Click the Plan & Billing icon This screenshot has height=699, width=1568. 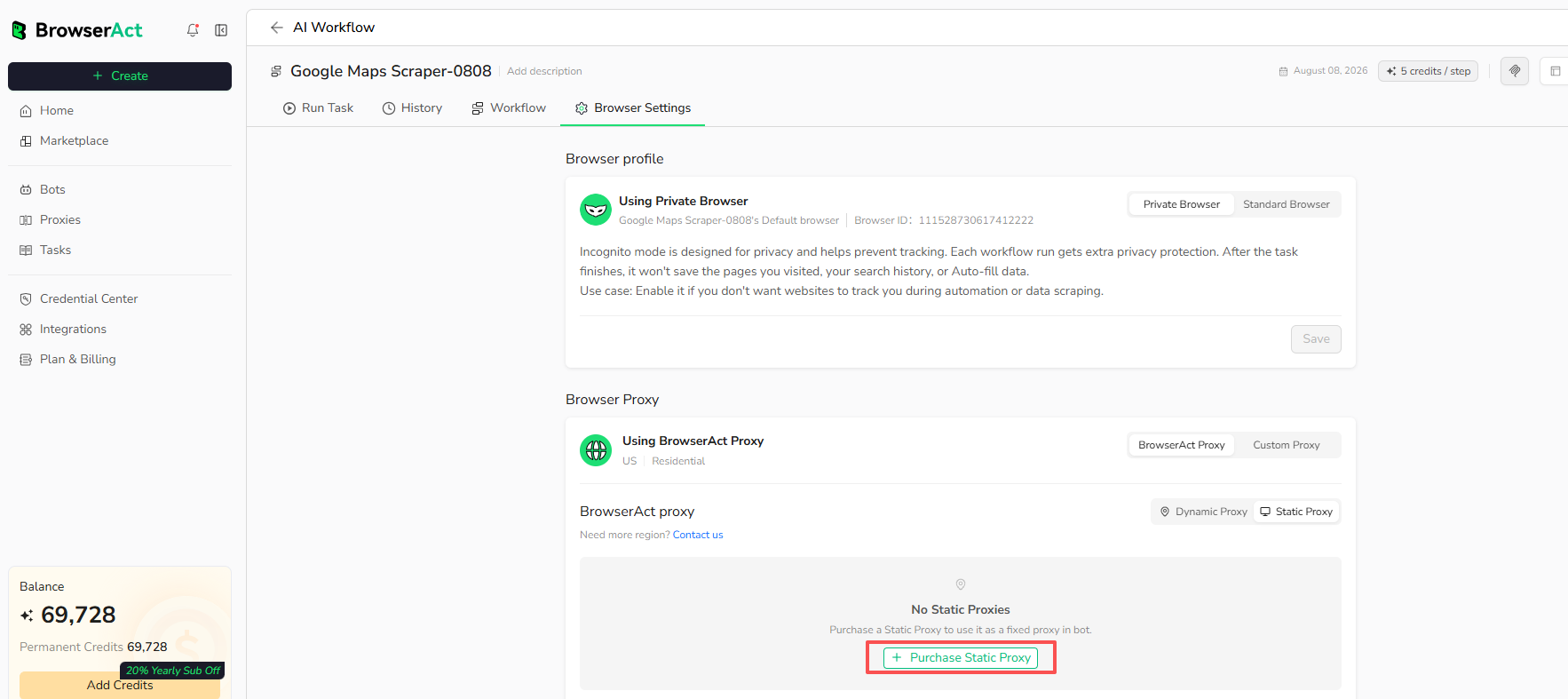pos(26,360)
